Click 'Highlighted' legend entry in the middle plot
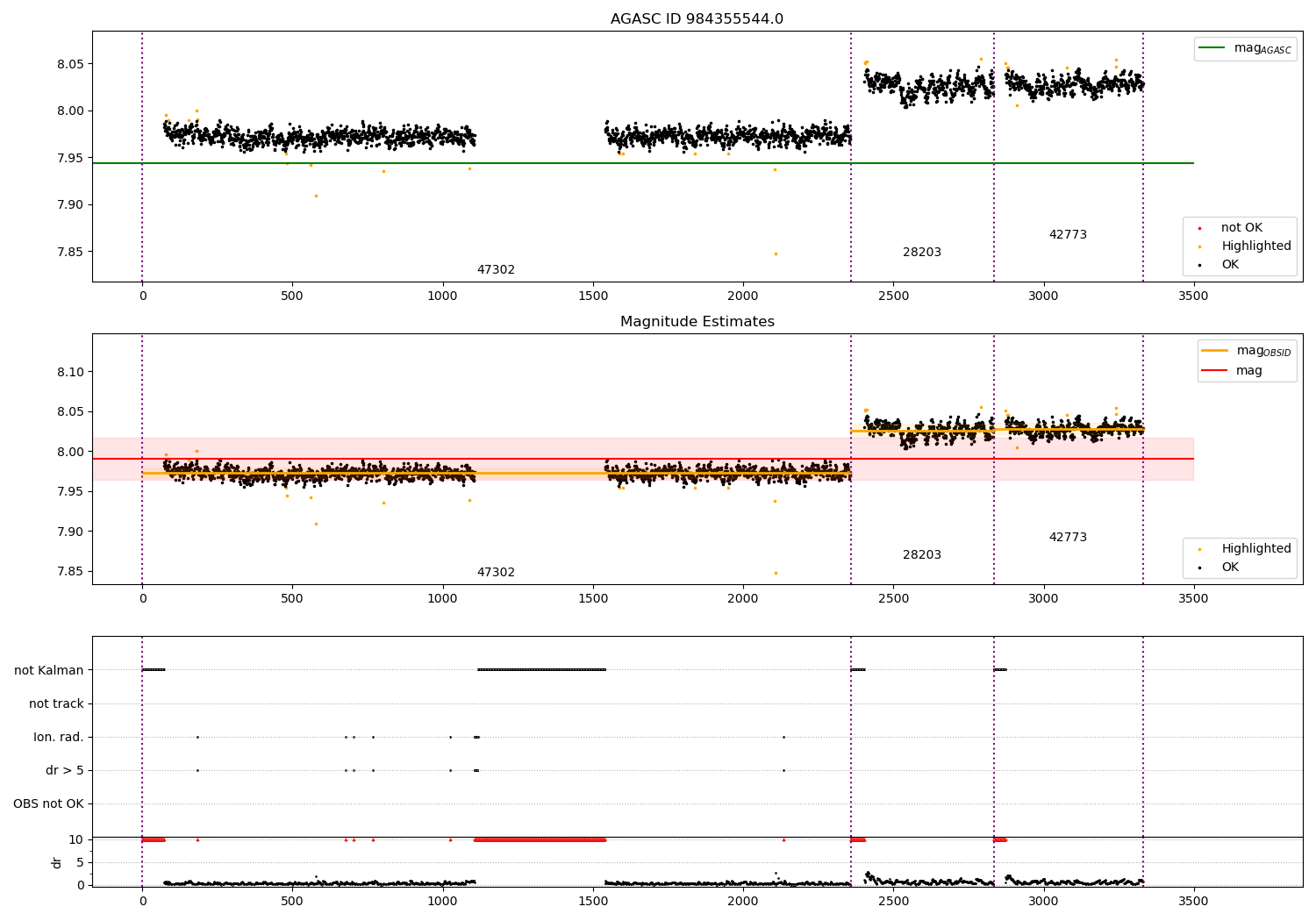This screenshot has width=1316, height=921. point(1256,549)
